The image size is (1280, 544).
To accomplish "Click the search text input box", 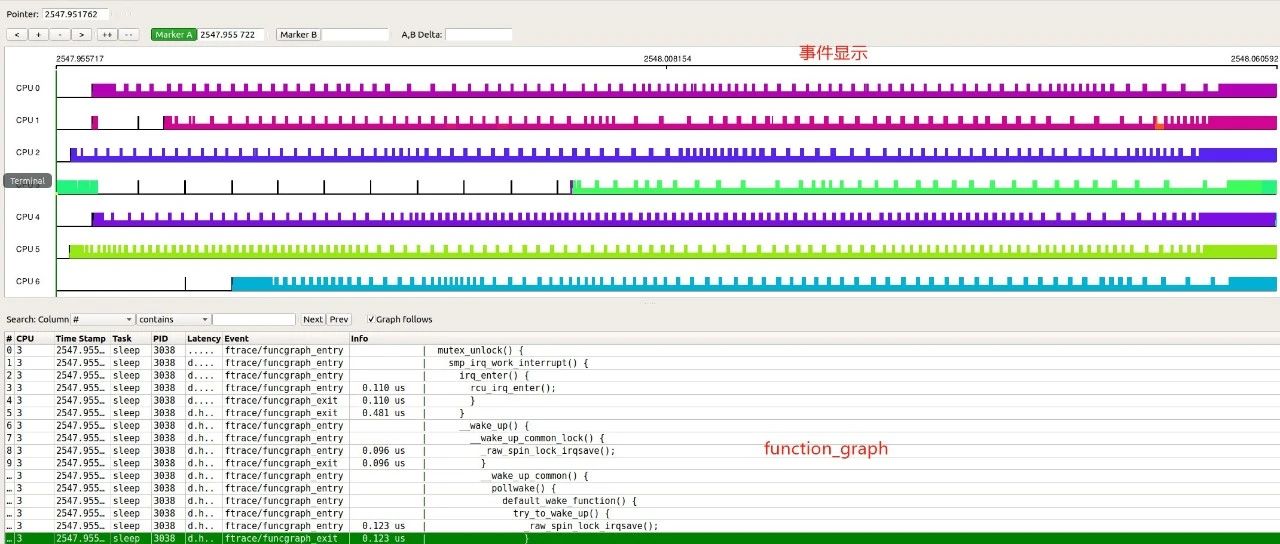I will [x=254, y=319].
